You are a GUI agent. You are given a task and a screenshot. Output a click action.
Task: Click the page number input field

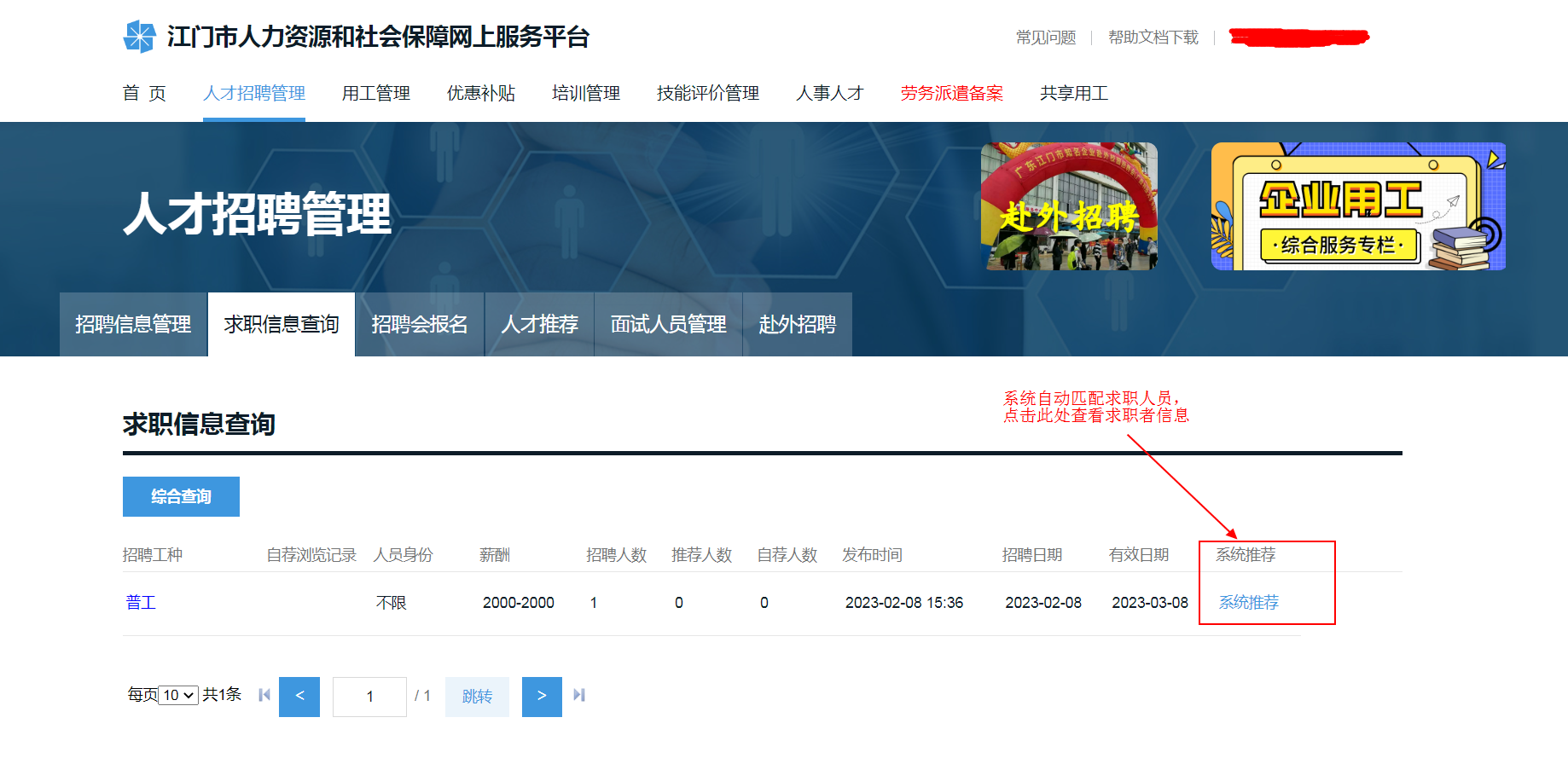click(x=369, y=697)
